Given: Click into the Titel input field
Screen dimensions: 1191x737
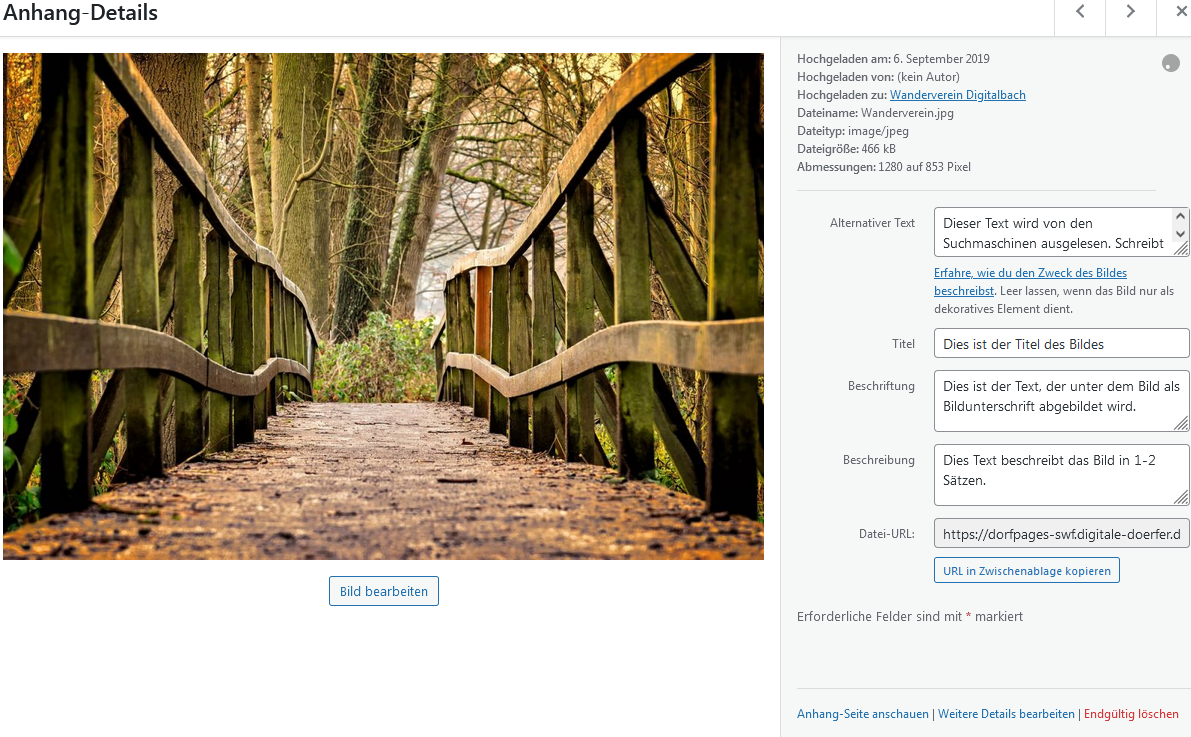Looking at the screenshot, I should point(1061,344).
